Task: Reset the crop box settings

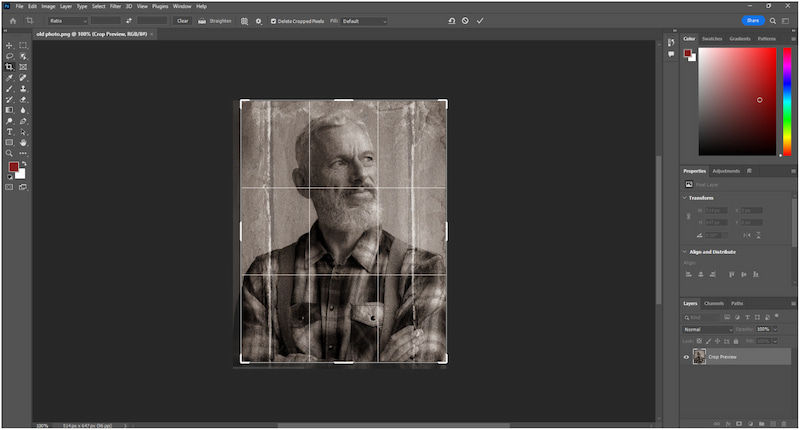Action: pos(451,20)
